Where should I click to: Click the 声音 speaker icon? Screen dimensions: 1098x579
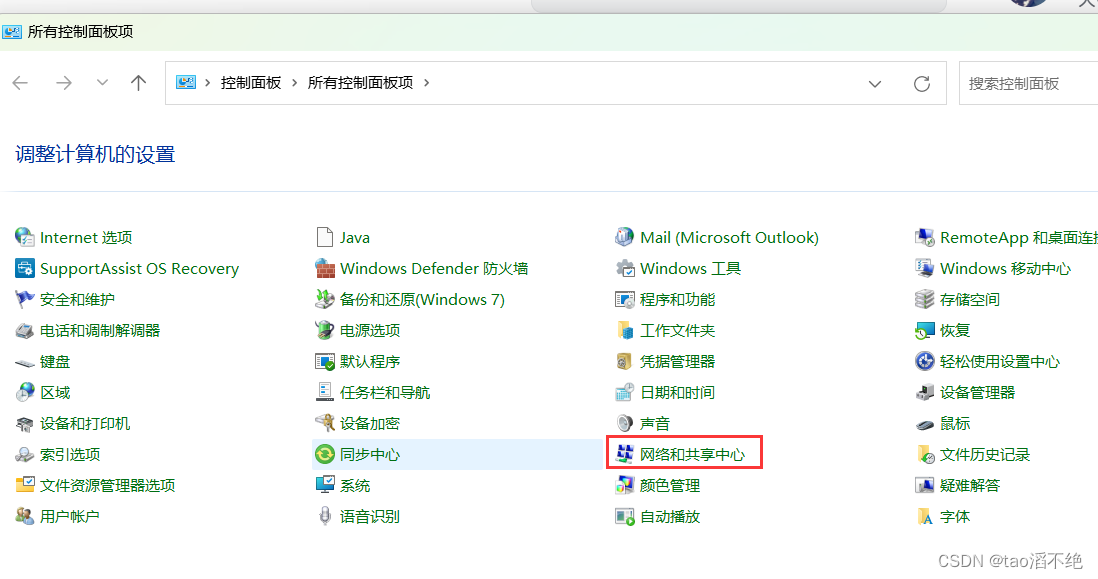[624, 424]
